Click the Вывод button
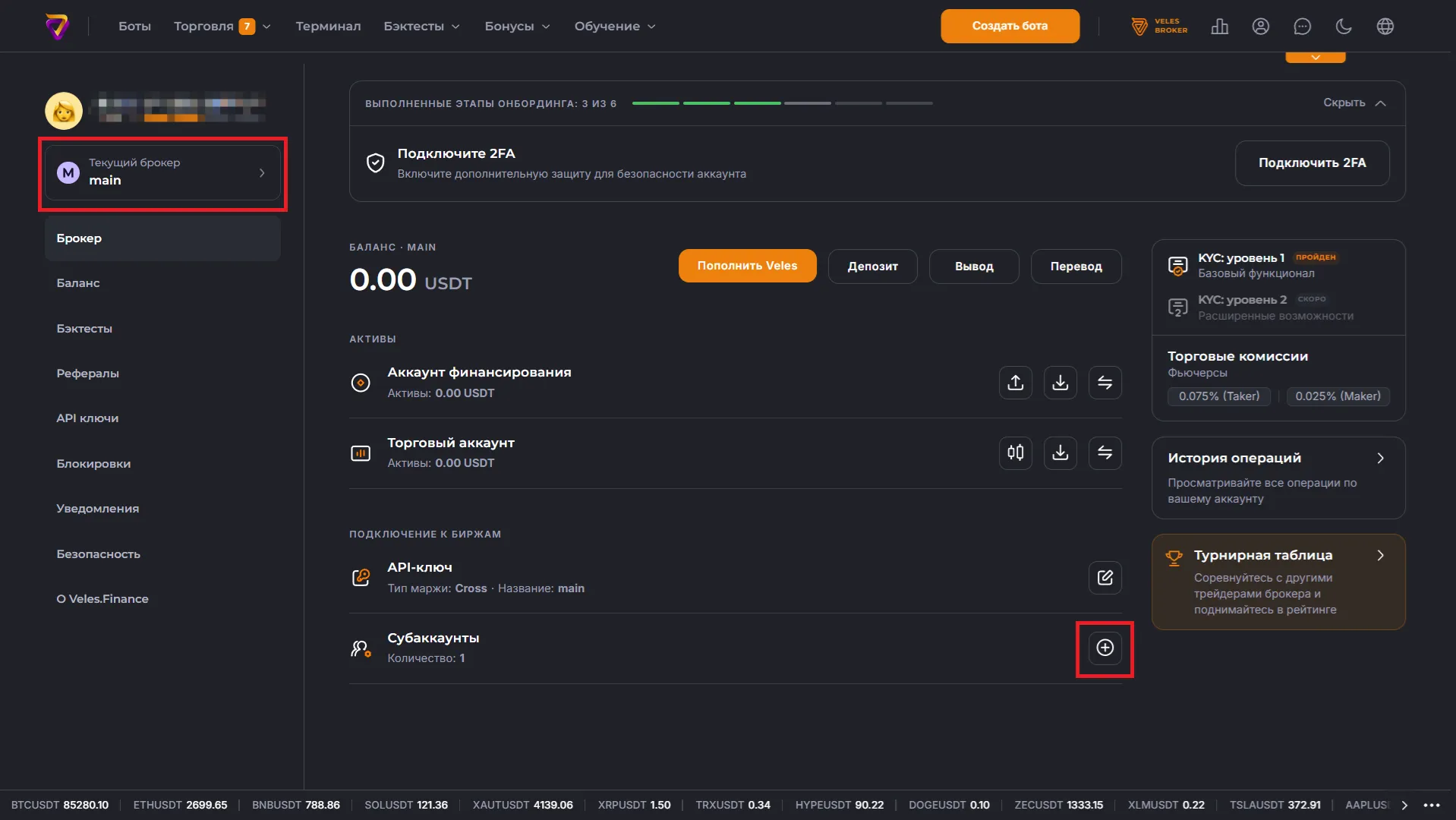 coord(974,266)
